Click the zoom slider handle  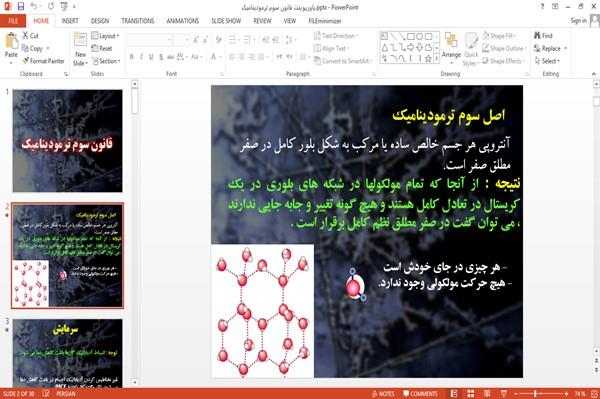[x=535, y=393]
